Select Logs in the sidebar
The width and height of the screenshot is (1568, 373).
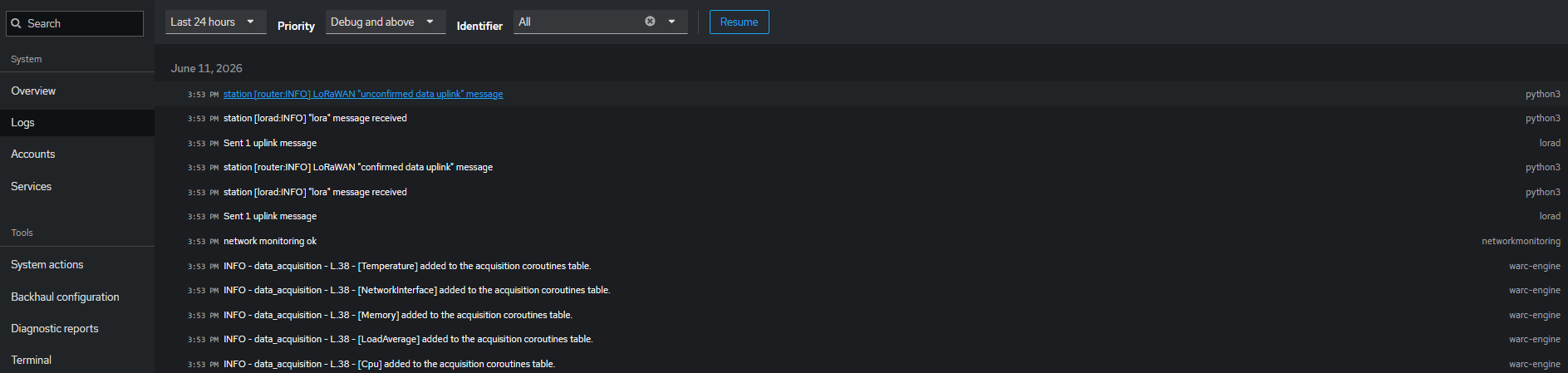77,122
